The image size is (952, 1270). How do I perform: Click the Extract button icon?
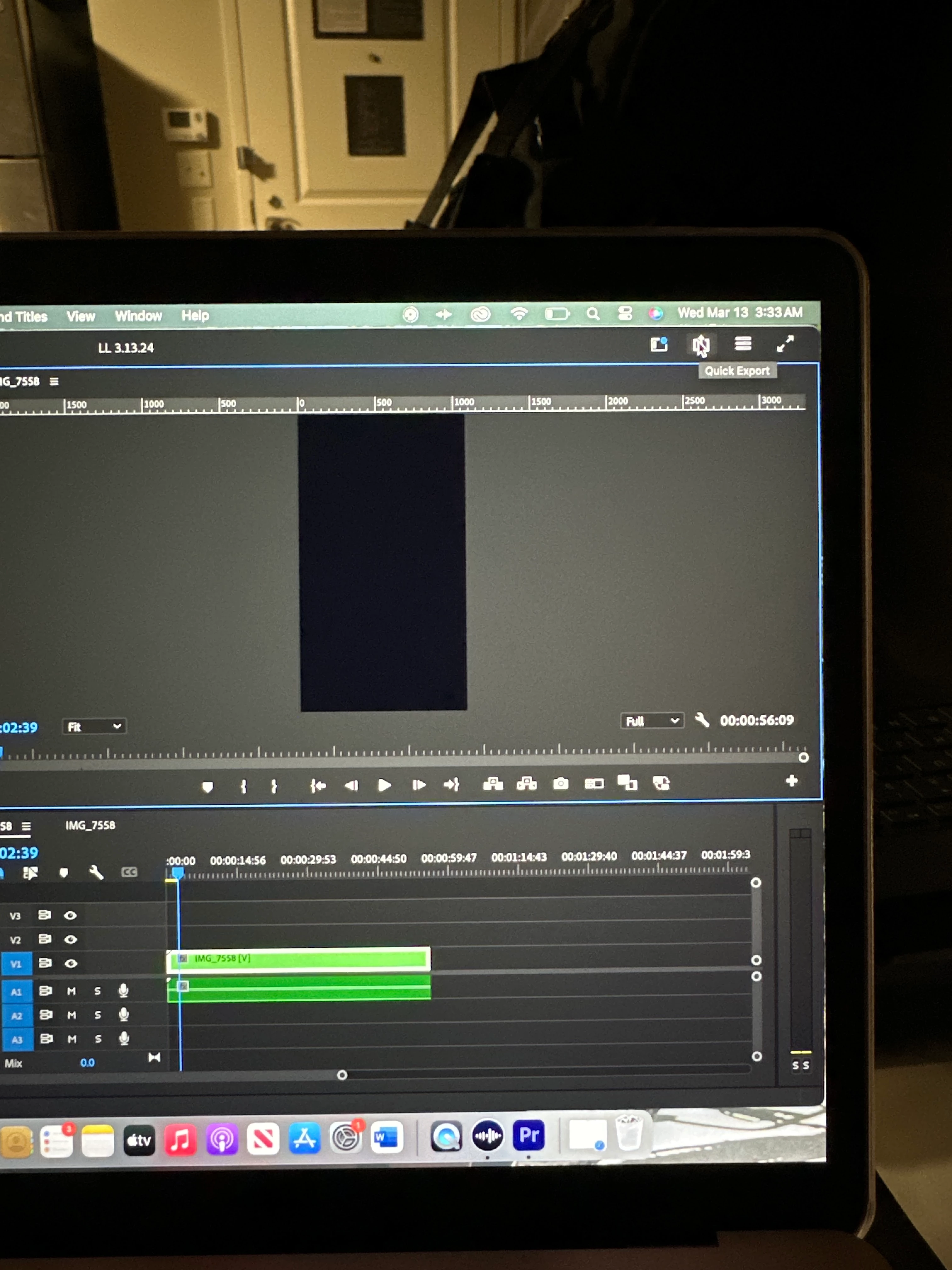coord(527,784)
